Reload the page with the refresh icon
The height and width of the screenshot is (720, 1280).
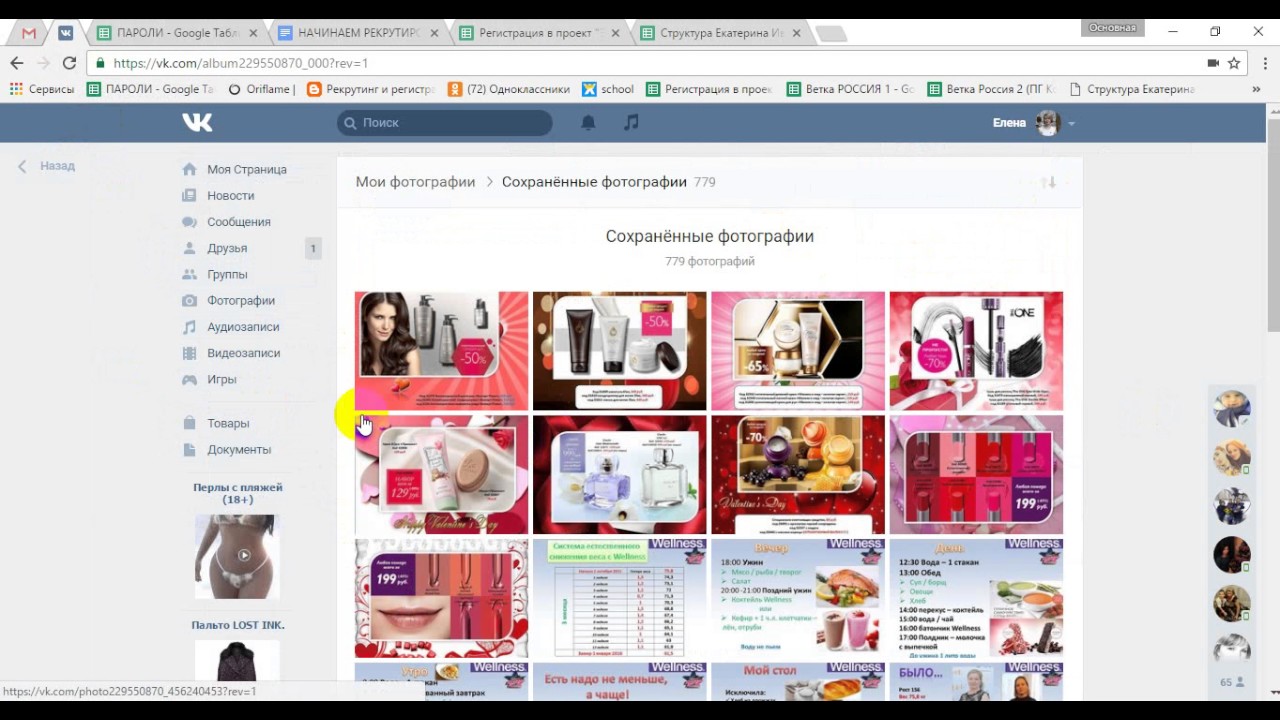point(69,63)
